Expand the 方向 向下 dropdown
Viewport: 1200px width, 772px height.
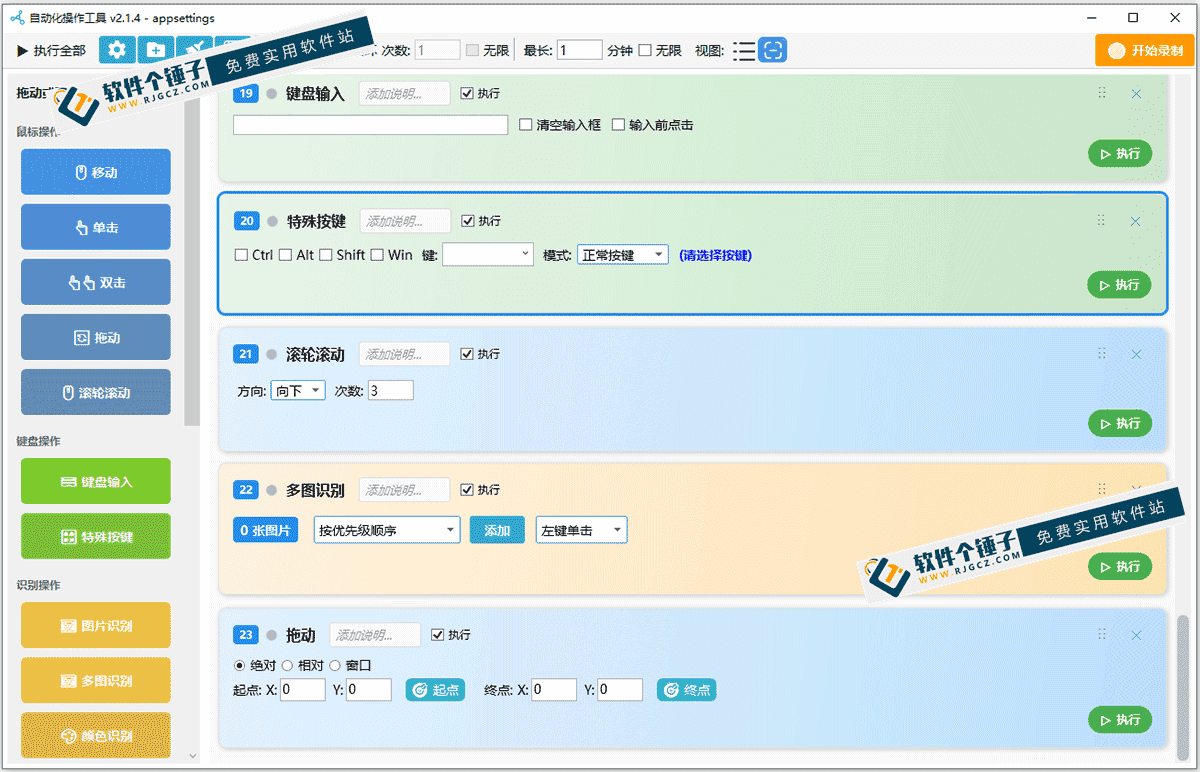(298, 390)
